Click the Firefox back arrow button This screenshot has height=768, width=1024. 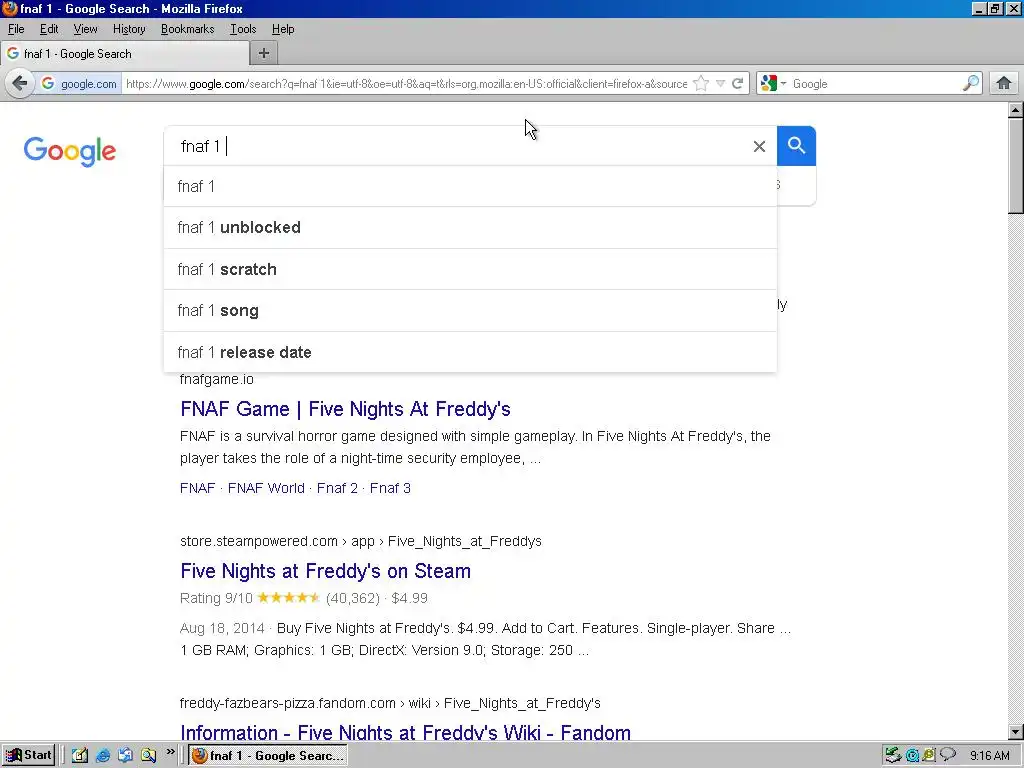[x=20, y=84]
